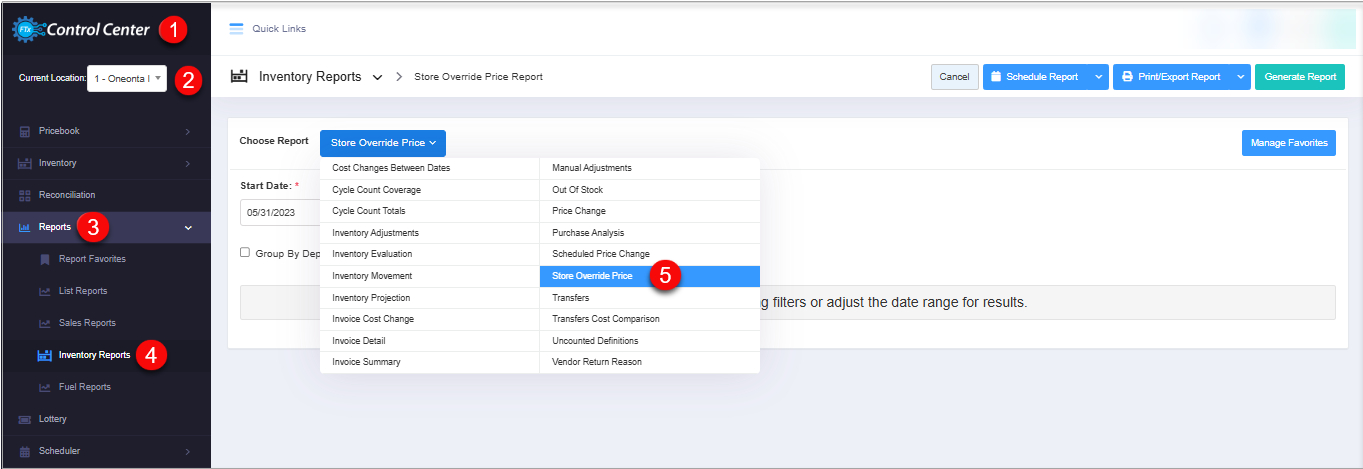Click the Reconciliation grid icon in sidebar

25,195
